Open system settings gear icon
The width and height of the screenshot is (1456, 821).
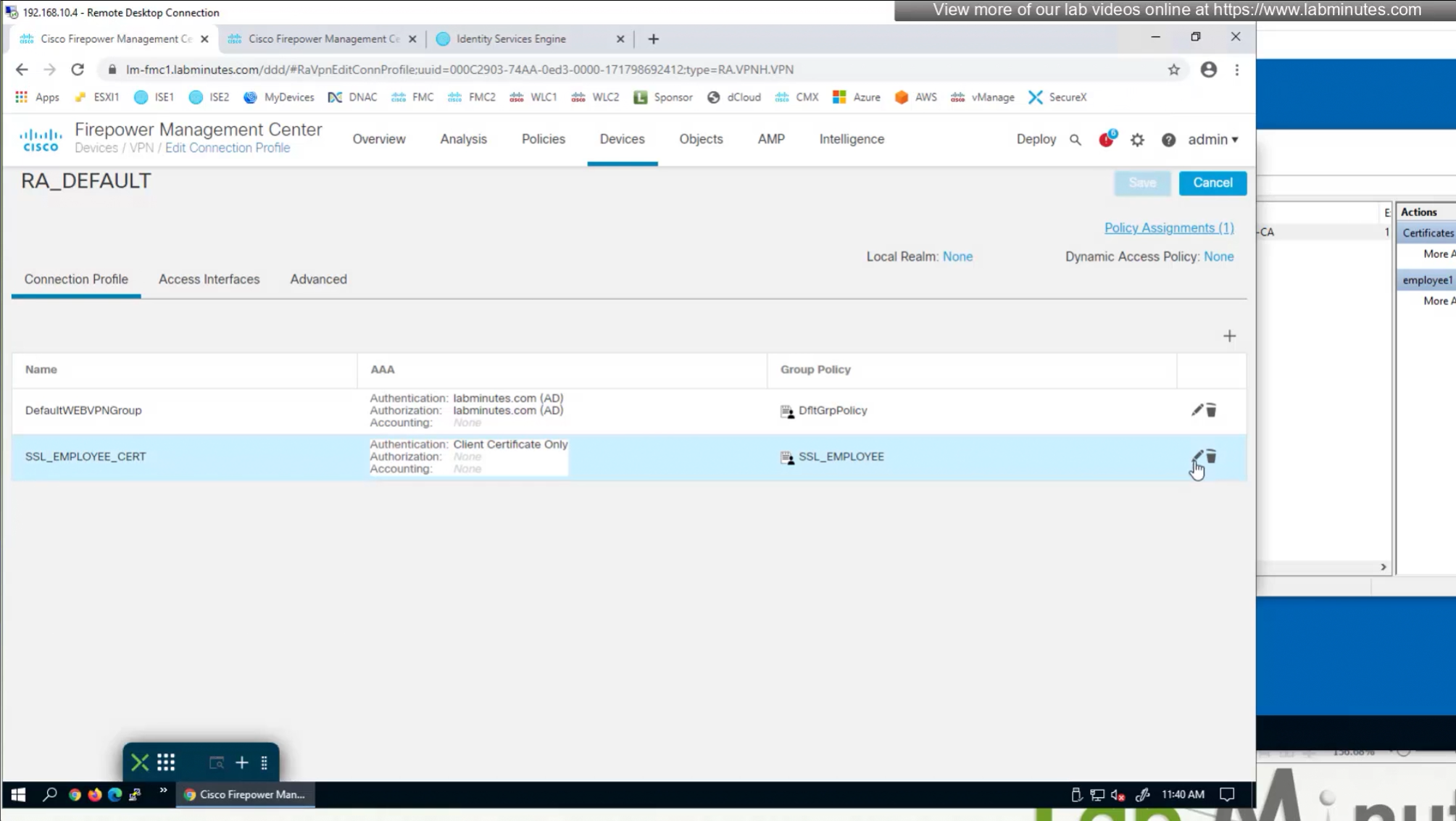(x=1137, y=140)
